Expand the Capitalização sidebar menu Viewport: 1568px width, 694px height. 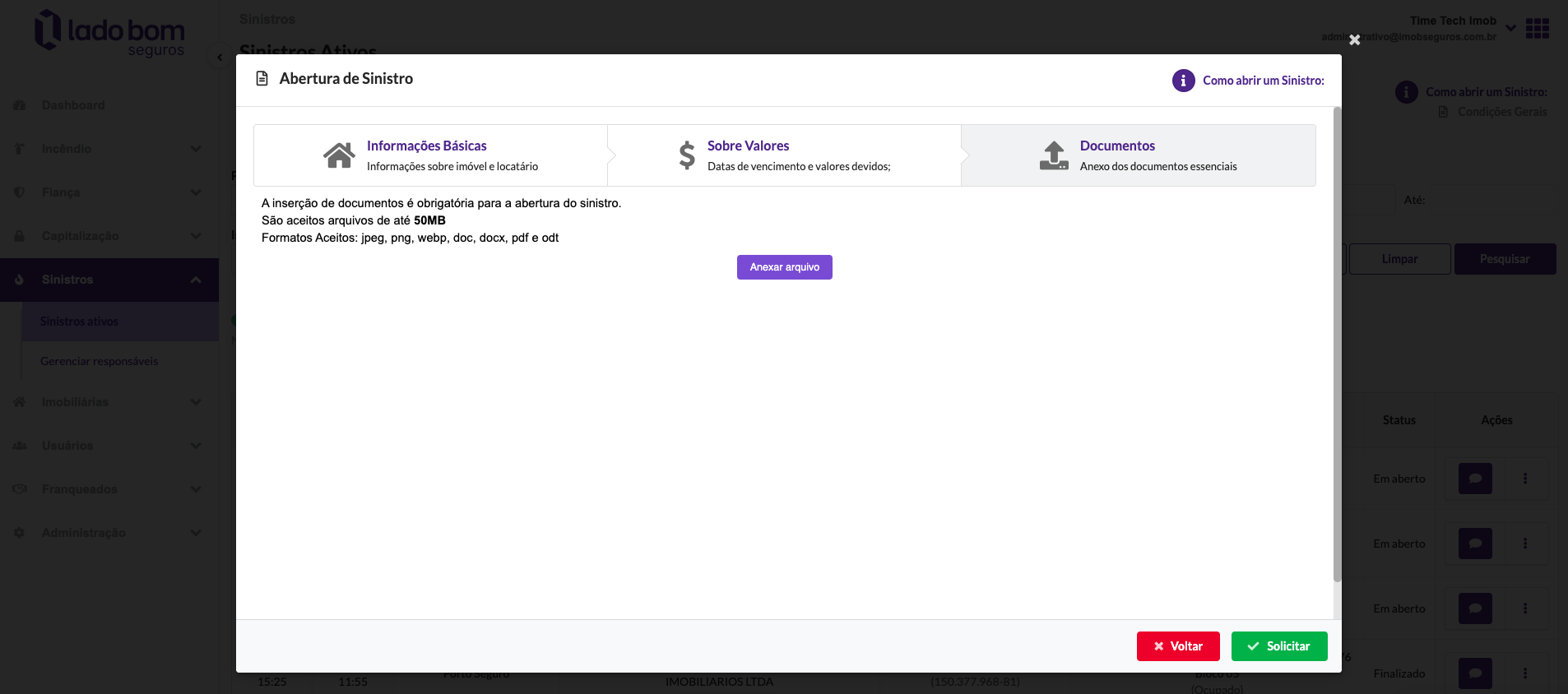point(109,236)
